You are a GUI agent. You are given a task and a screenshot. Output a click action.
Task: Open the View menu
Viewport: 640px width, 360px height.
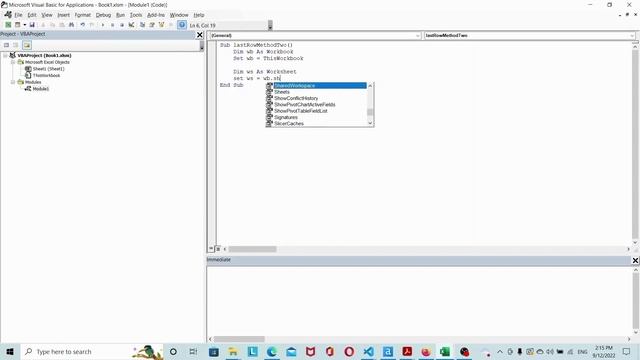[47, 15]
